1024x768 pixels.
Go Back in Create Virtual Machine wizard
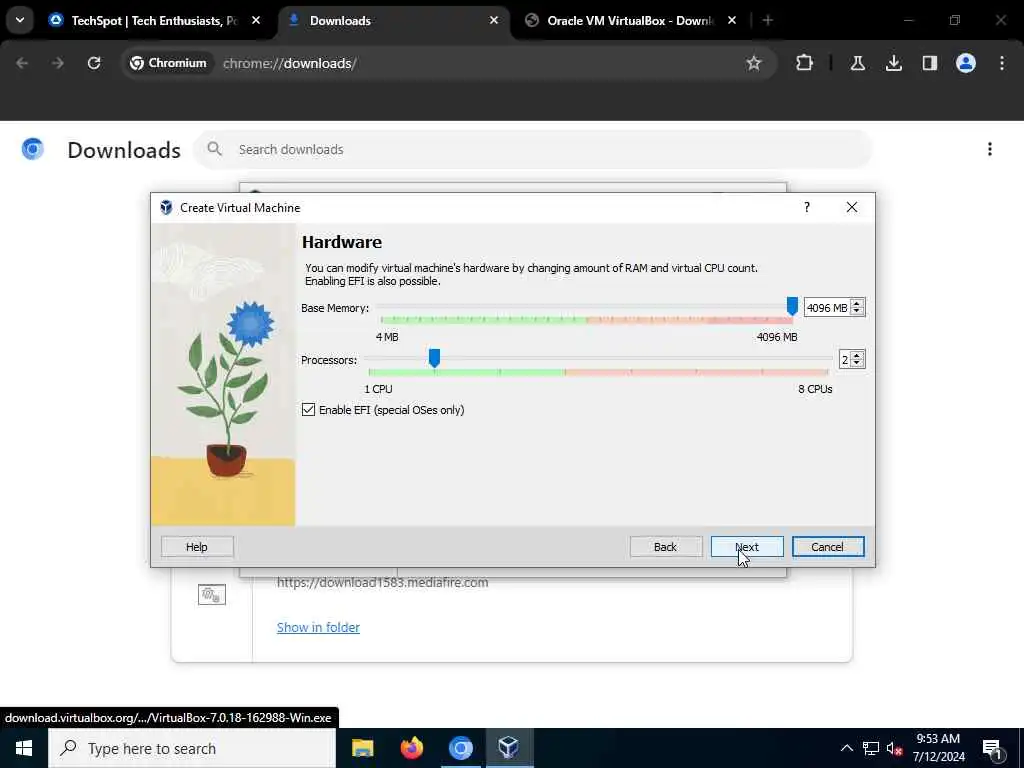coord(665,547)
